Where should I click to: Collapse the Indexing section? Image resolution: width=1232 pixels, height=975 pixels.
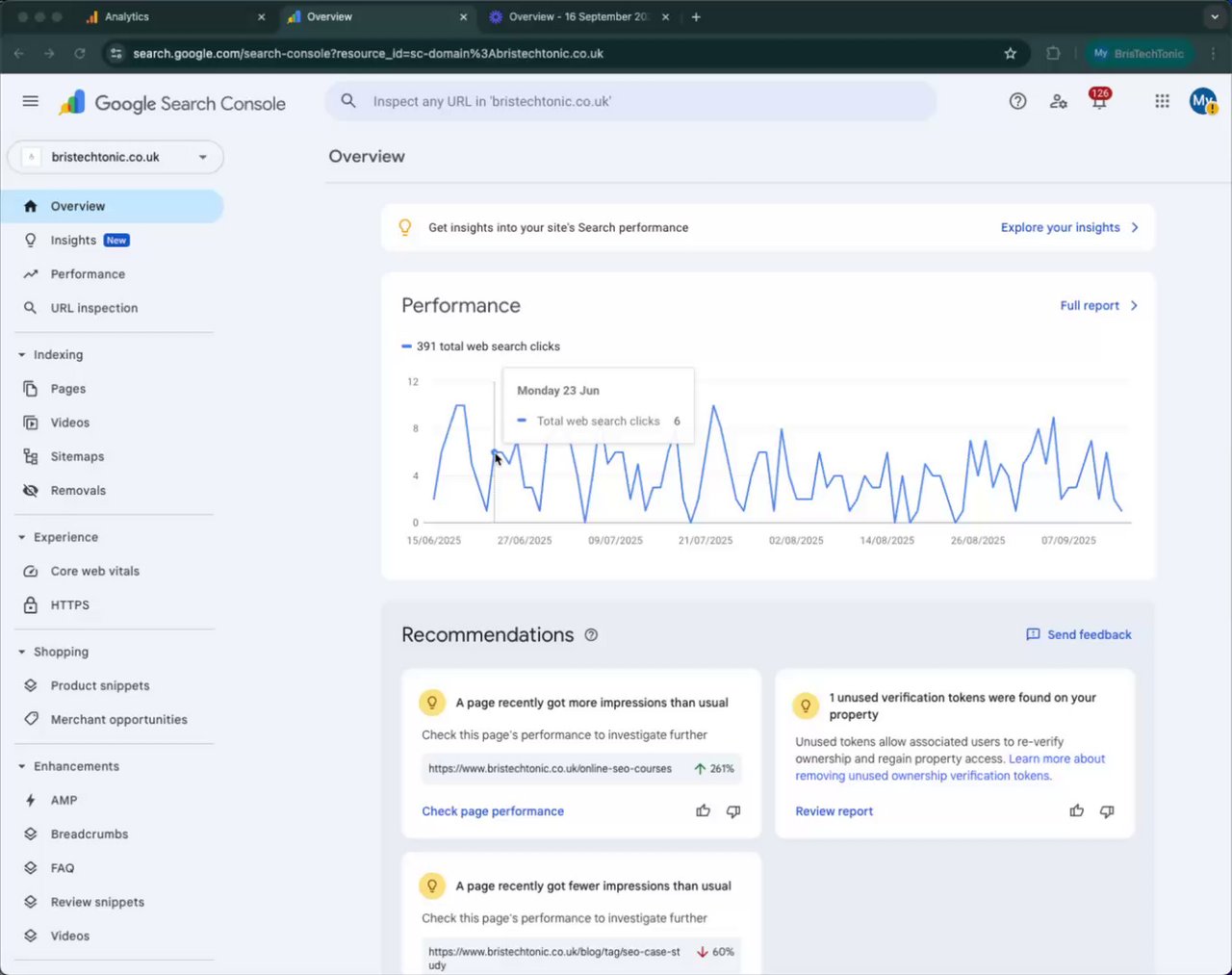[x=22, y=355]
